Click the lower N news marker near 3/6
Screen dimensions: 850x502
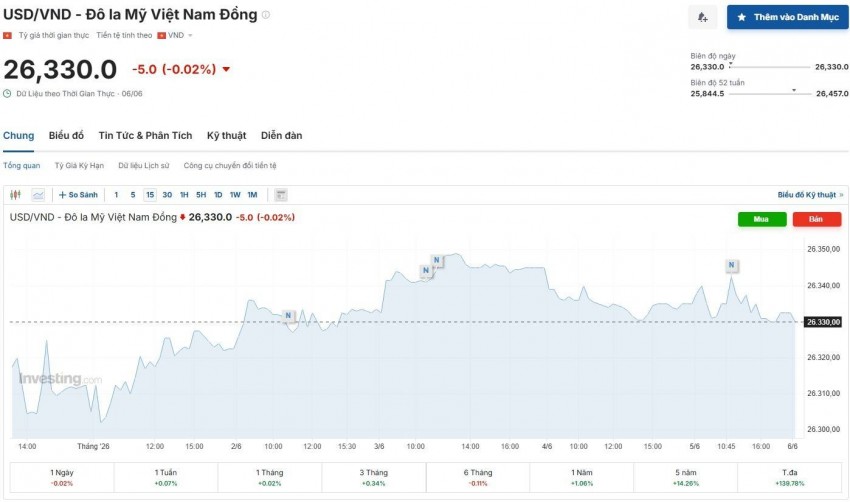(x=426, y=271)
